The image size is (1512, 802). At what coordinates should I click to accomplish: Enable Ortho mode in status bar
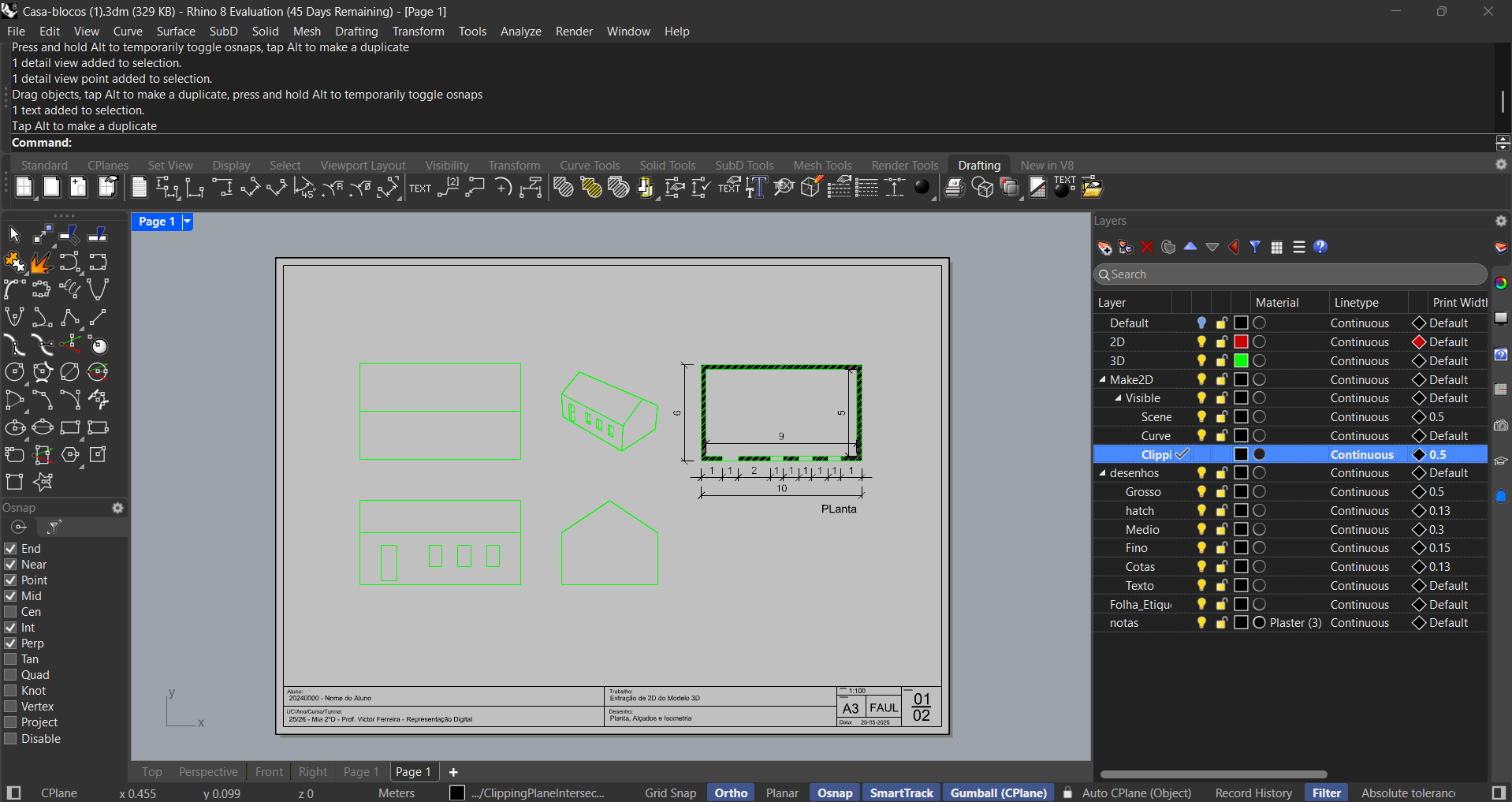click(730, 793)
